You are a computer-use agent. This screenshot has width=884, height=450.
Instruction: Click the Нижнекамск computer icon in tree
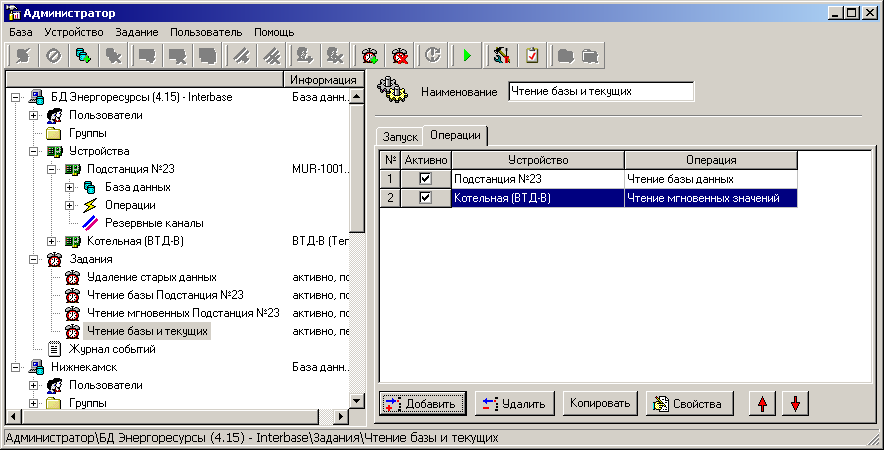[x=37, y=367]
